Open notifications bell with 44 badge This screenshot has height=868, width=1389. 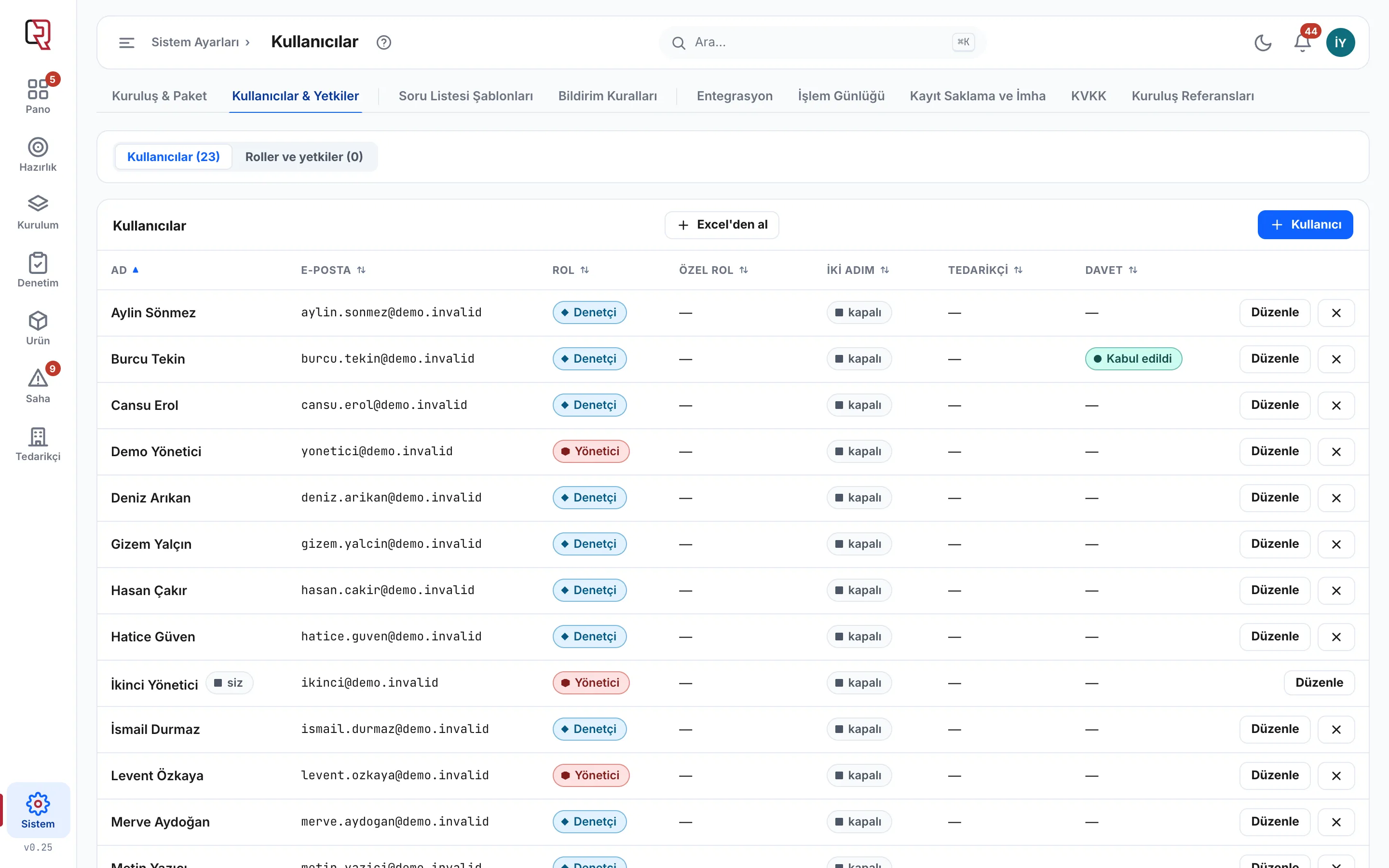(x=1302, y=42)
